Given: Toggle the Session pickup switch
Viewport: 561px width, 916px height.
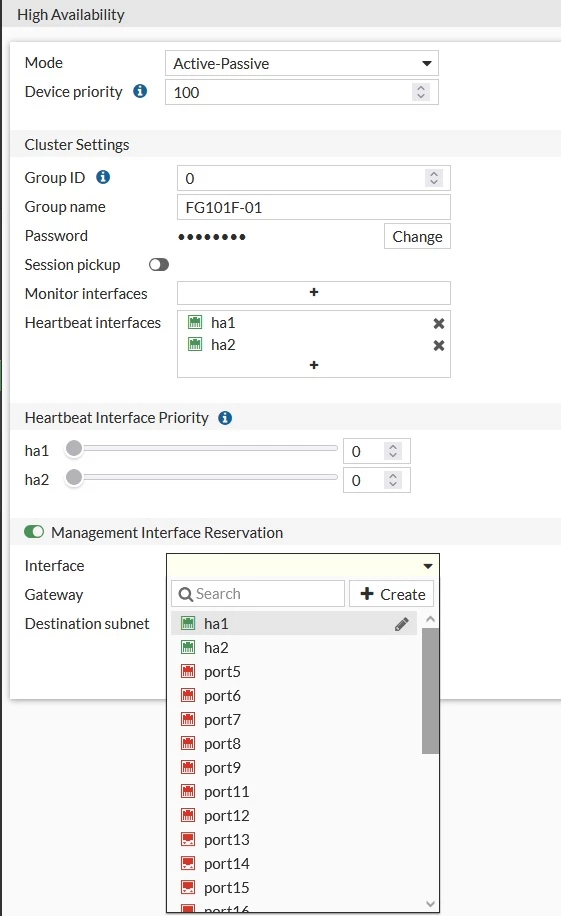Looking at the screenshot, I should click(158, 265).
